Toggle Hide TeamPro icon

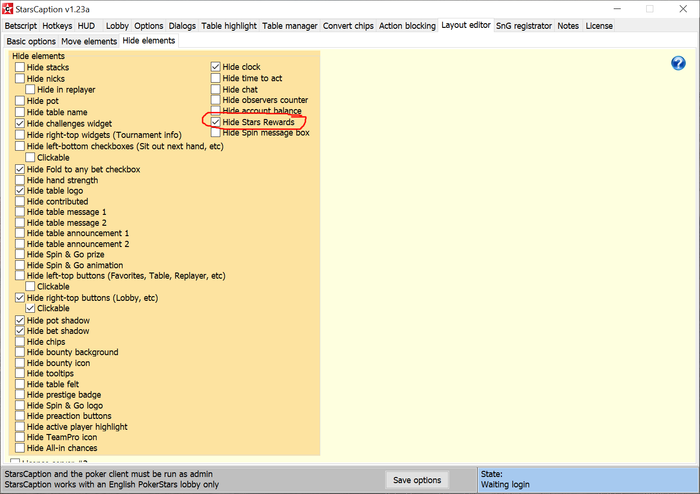click(20, 437)
